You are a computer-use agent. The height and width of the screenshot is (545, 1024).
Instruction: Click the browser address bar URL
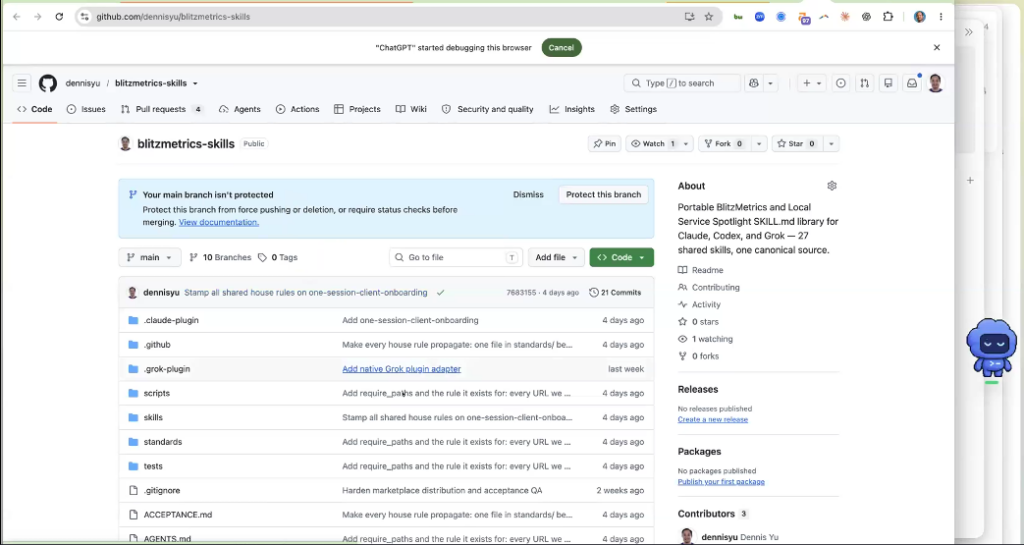tap(173, 16)
